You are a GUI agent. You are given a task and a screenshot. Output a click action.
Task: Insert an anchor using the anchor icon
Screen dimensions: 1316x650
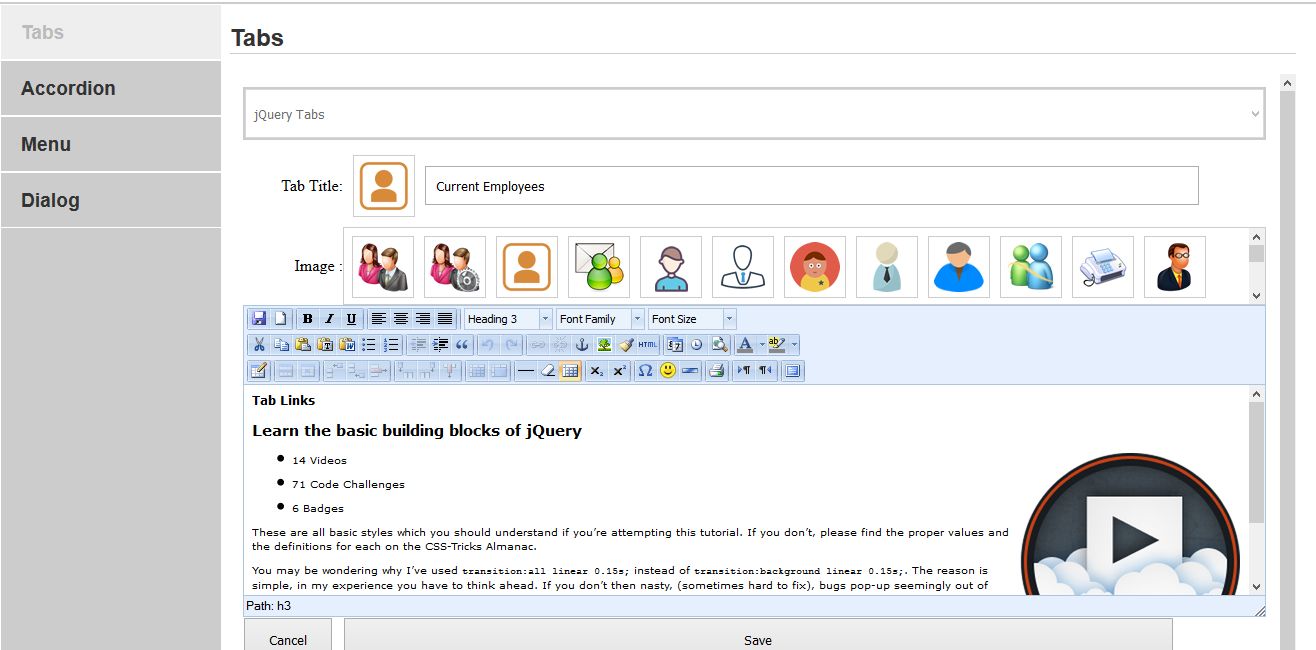click(x=582, y=345)
